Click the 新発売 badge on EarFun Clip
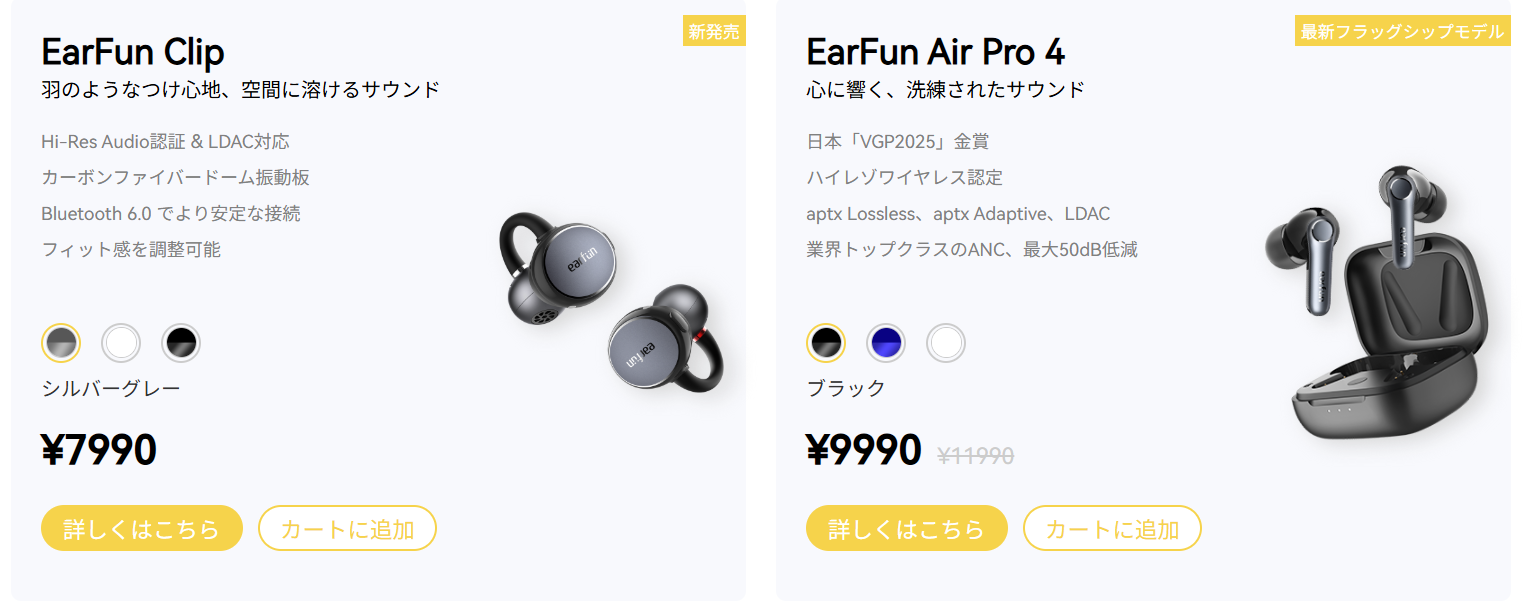Screen dimensions: 1527x608 tap(714, 32)
